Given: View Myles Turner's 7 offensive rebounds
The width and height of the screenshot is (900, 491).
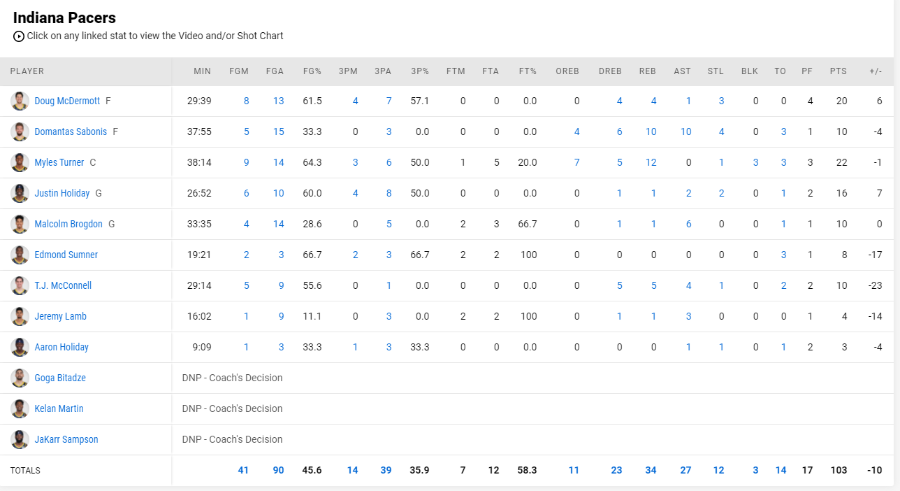Looking at the screenshot, I should point(577,163).
